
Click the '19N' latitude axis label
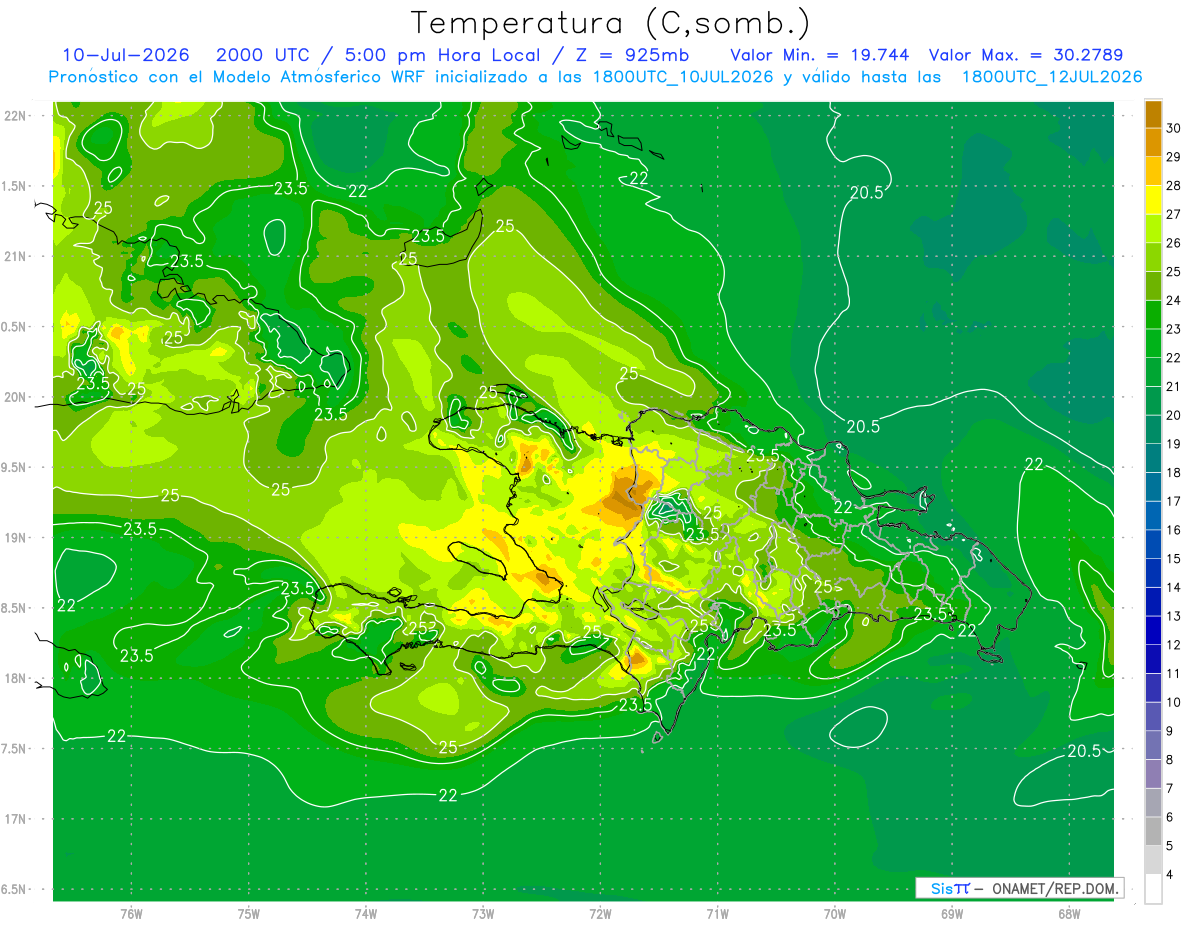(15, 537)
